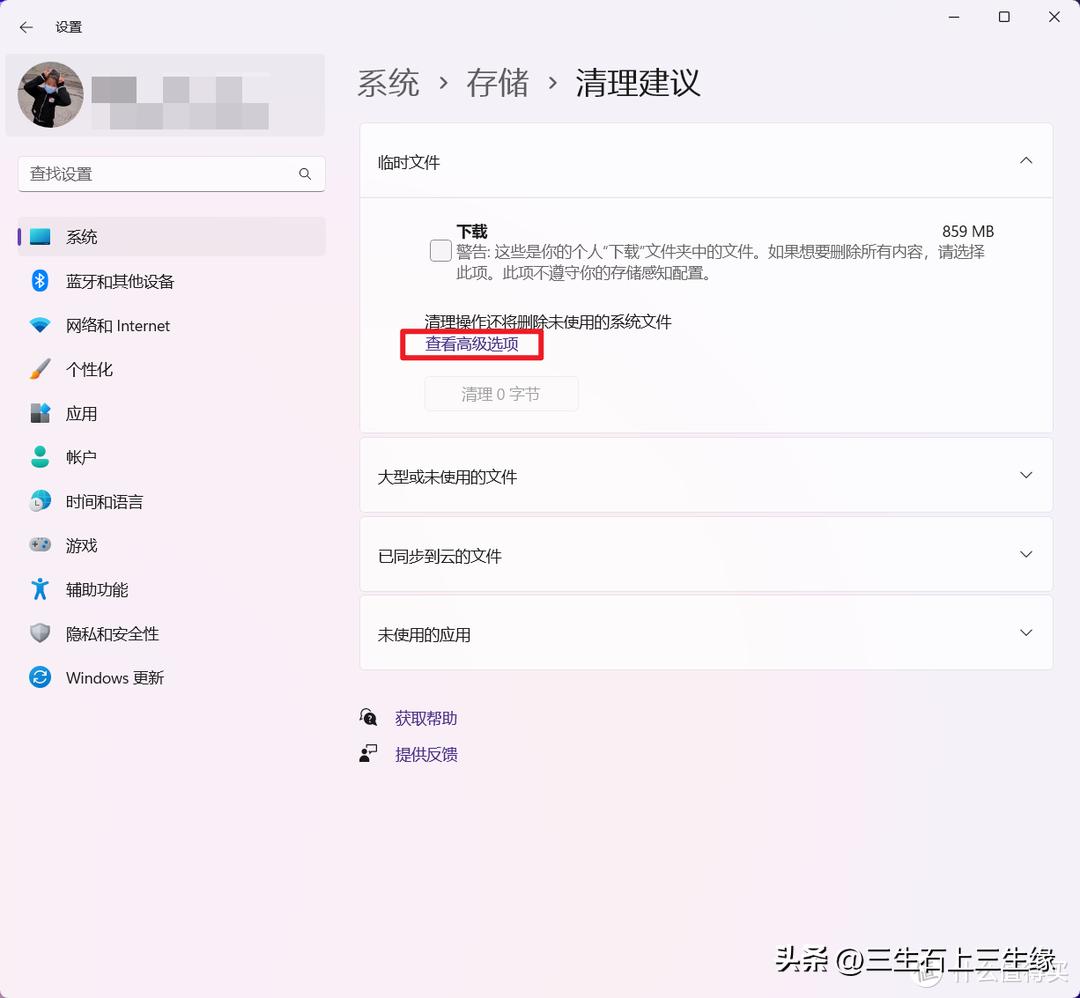Check the 下载 files cleanup checkbox
This screenshot has height=998, width=1080.
click(440, 250)
